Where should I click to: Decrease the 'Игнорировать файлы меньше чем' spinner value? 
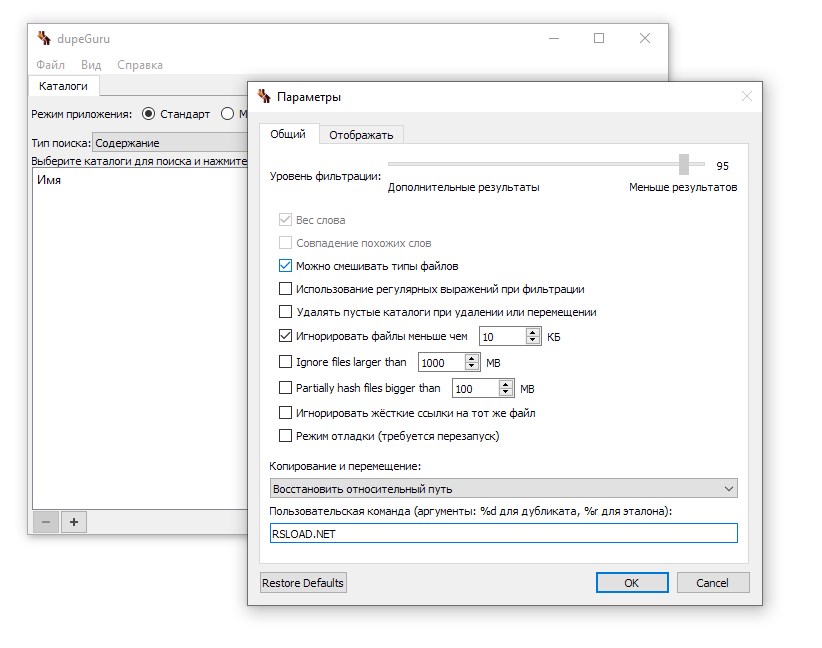pos(533,340)
